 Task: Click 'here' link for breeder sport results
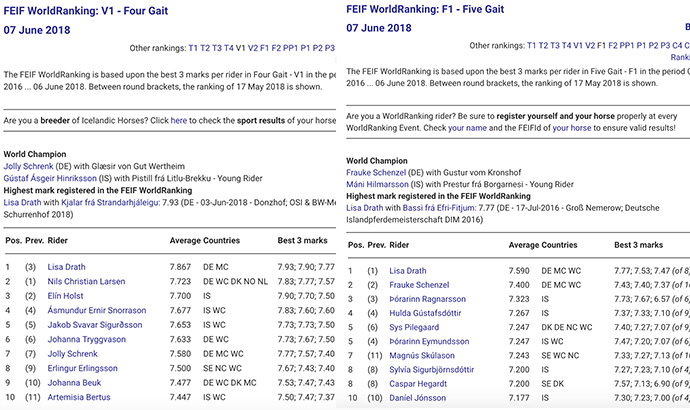(178, 120)
